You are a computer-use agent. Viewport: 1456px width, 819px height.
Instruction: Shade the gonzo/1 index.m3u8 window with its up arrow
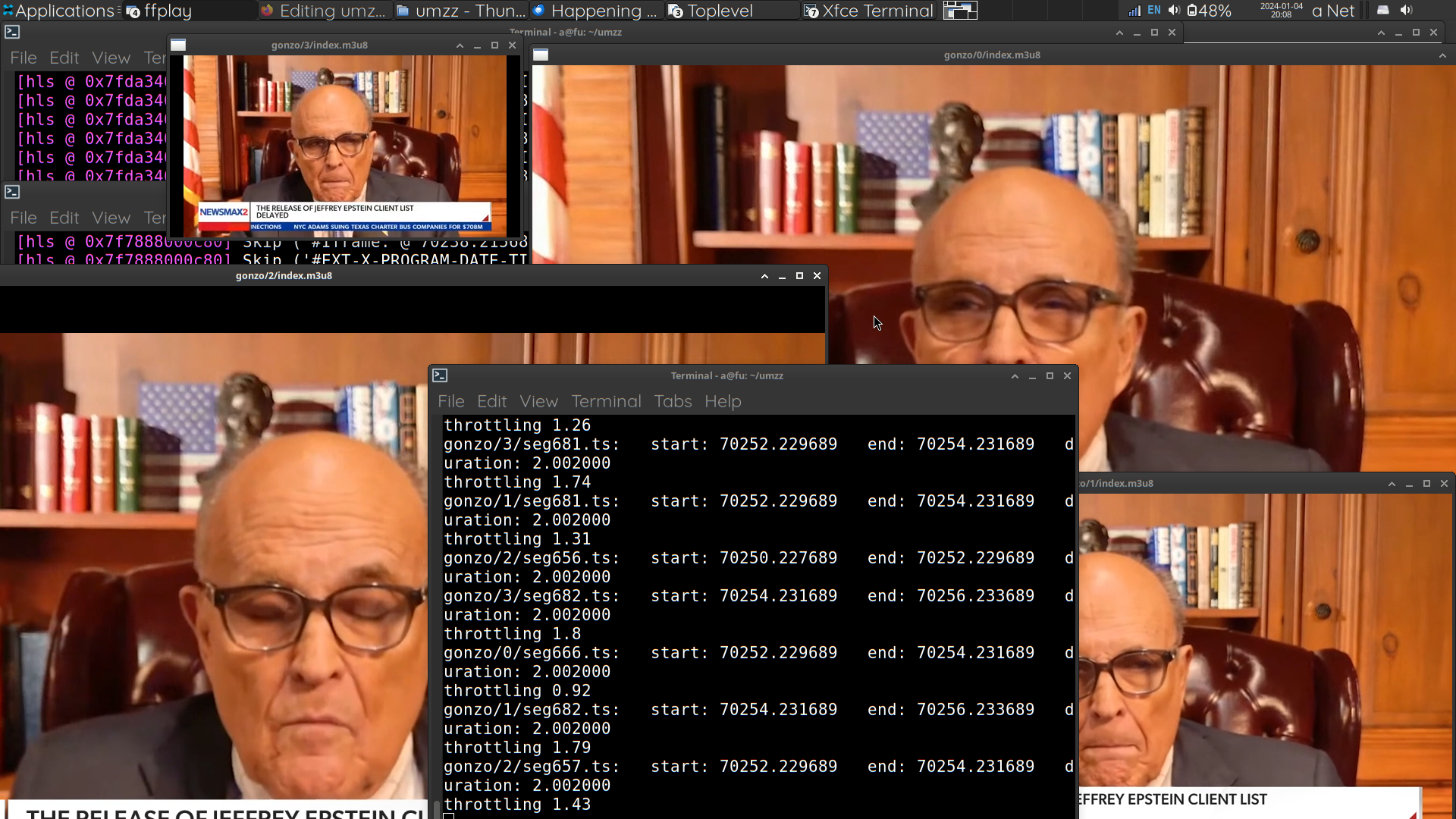[1392, 484]
